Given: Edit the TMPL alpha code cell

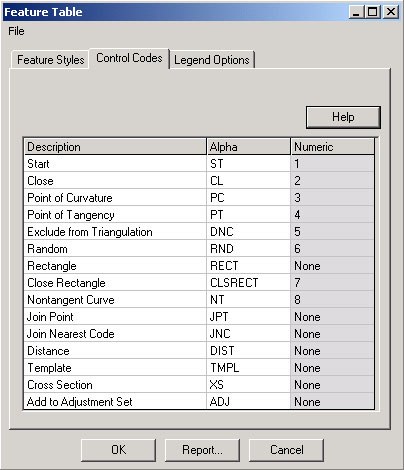Looking at the screenshot, I should click(x=248, y=368).
